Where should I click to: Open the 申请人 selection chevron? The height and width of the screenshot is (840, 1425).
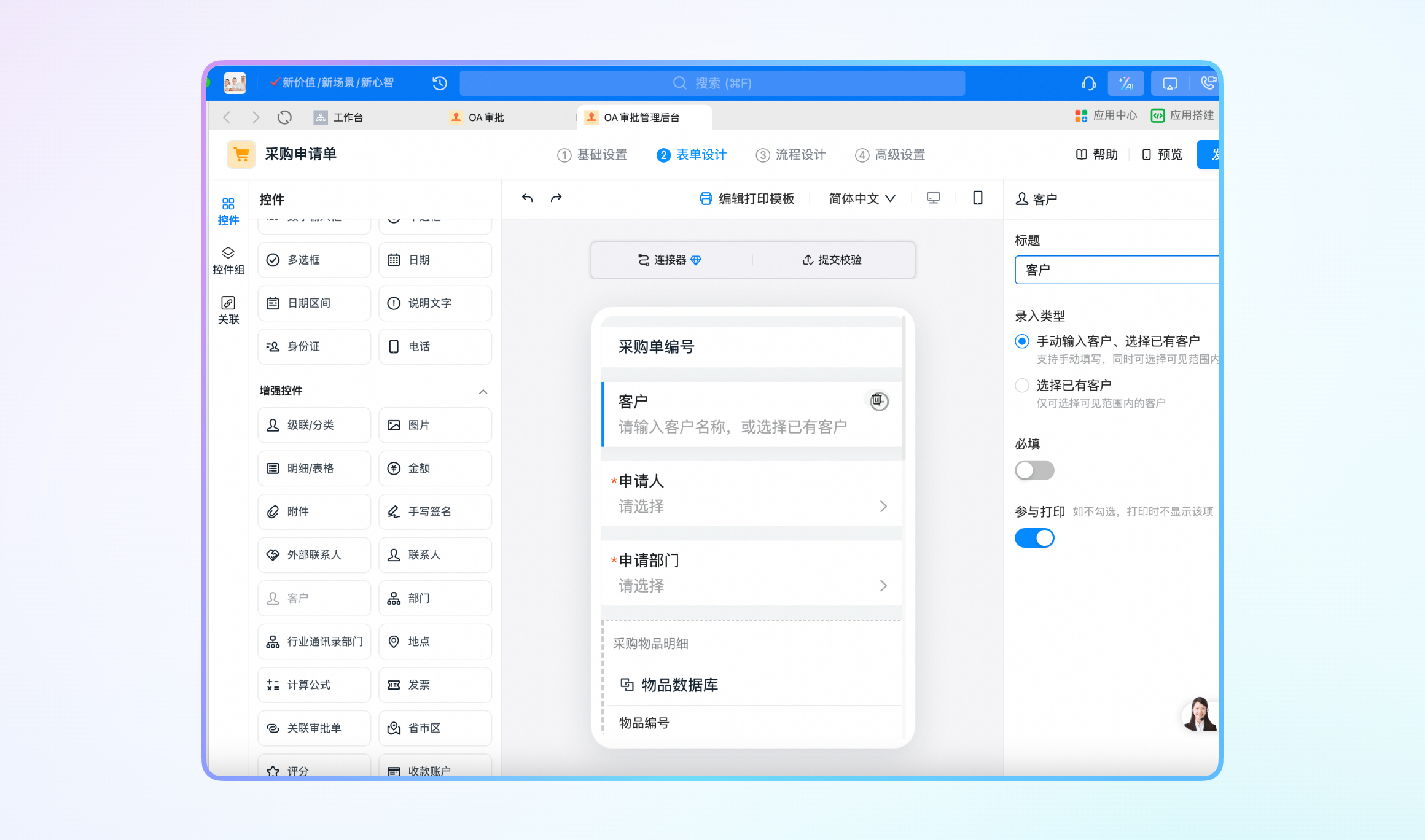(883, 506)
